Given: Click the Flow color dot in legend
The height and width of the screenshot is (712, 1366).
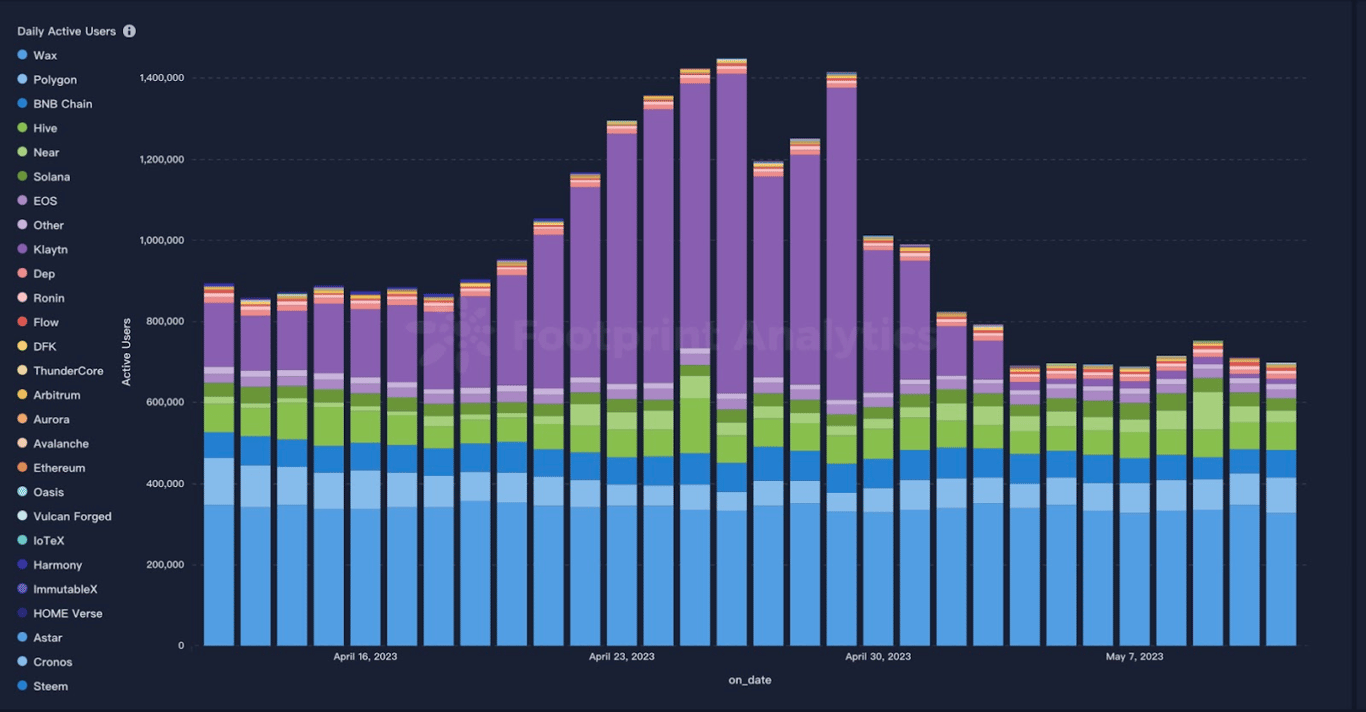Looking at the screenshot, I should point(23,322).
